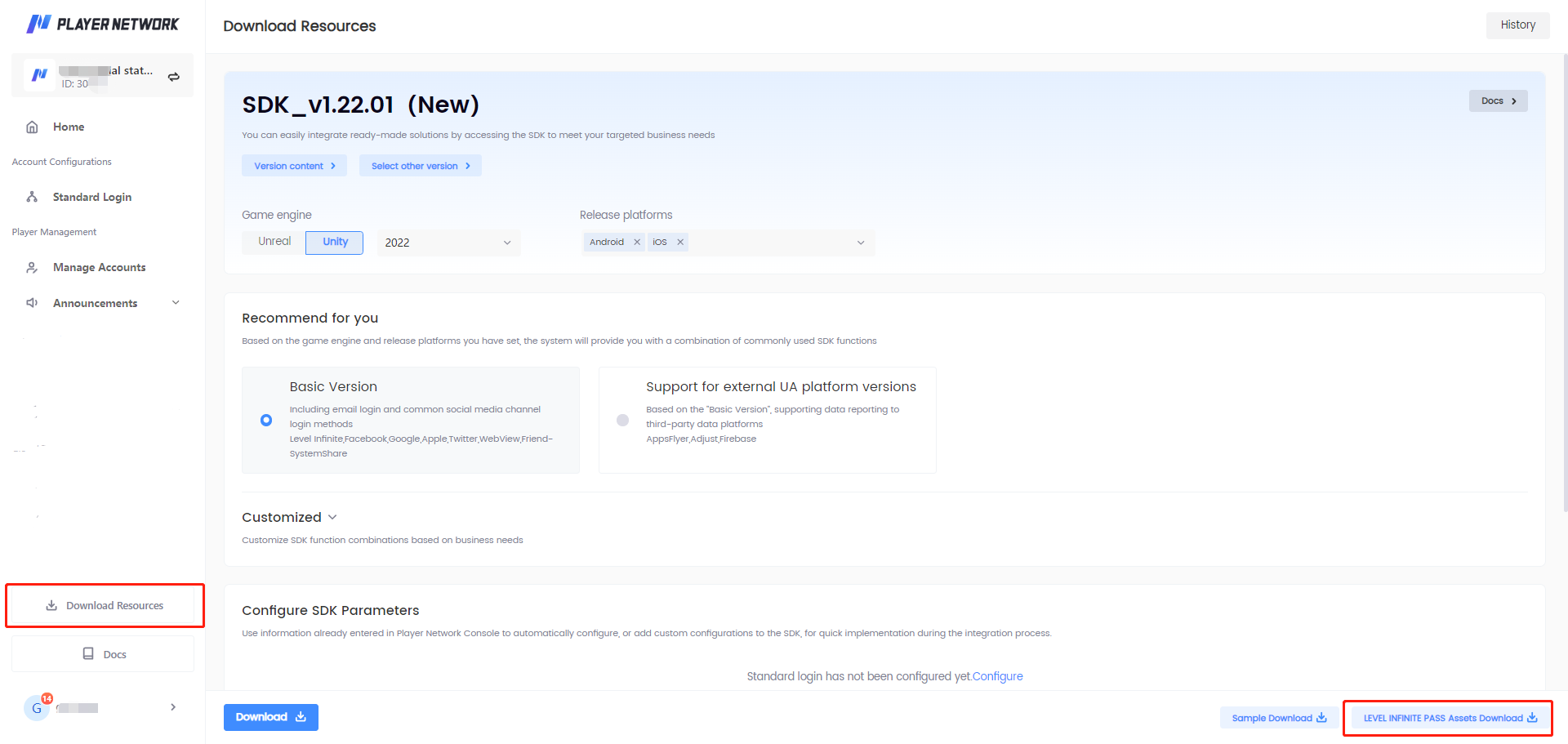Click the user avatar with notification badge
This screenshot has width=1568, height=744.
[x=37, y=708]
